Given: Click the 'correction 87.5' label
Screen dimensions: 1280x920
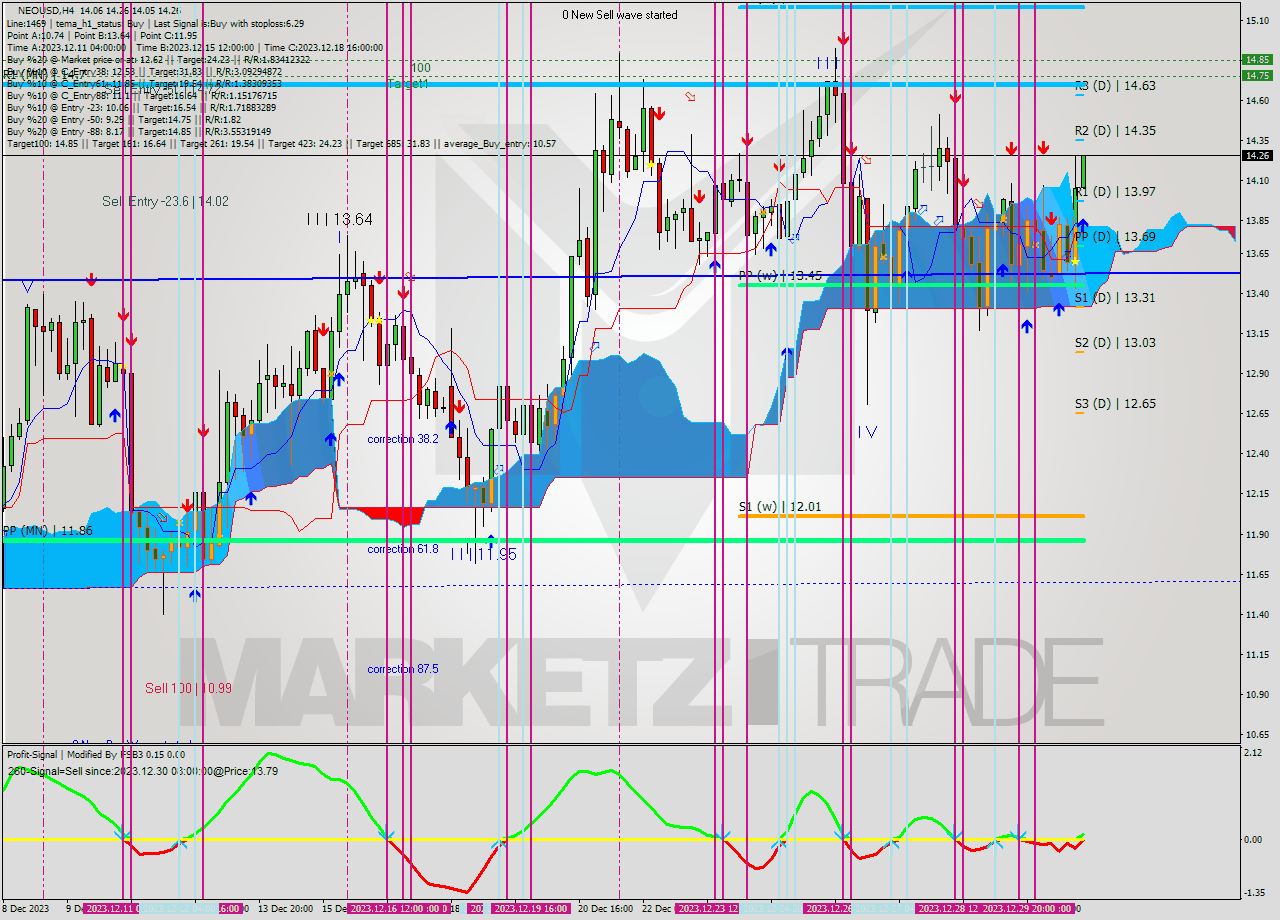Looking at the screenshot, I should click(x=402, y=669).
